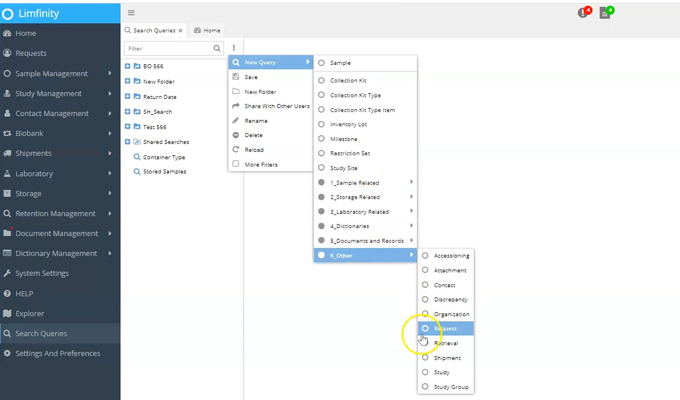The width and height of the screenshot is (680, 400).
Task: Select Accessioning in the 6_Other submenu
Action: pyautogui.click(x=446, y=256)
